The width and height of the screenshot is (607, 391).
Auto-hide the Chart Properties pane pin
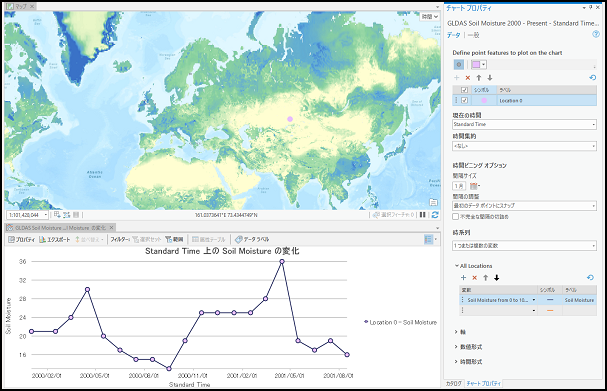pos(591,7)
